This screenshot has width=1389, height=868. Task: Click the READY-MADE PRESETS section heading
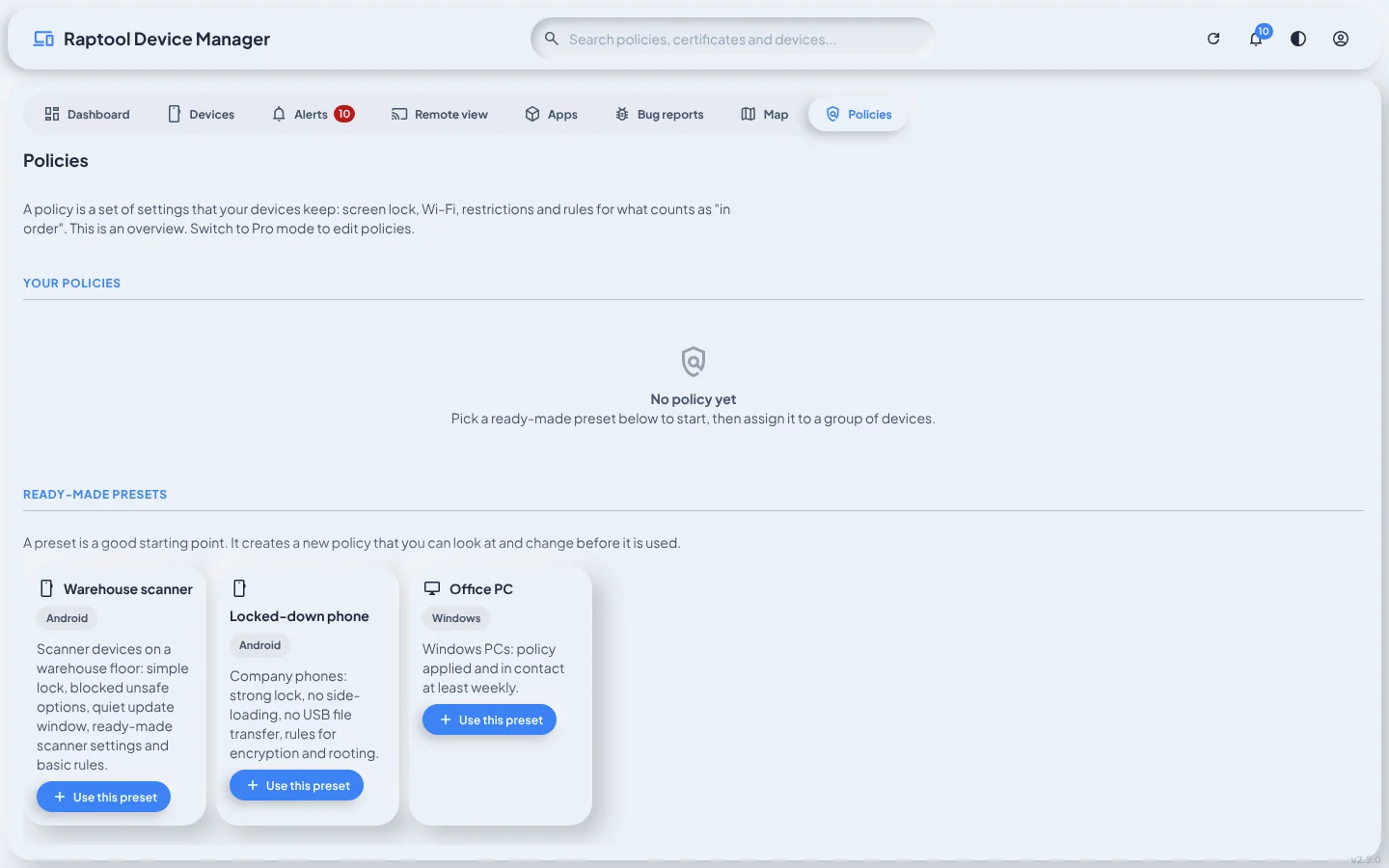coord(95,494)
